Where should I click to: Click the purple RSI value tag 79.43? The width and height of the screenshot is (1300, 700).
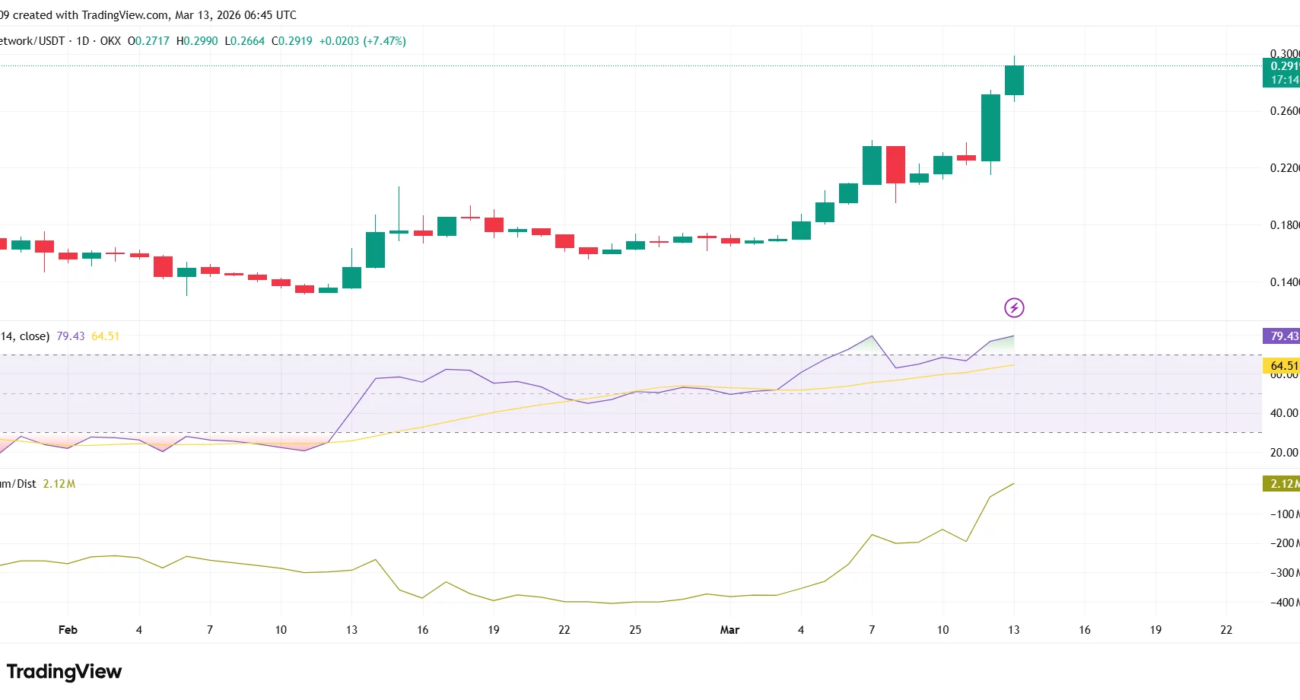click(1280, 336)
